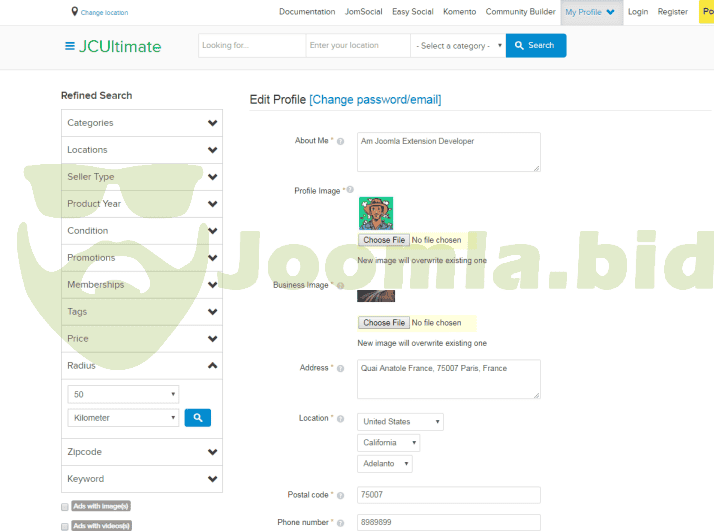Click the help icon beside Postal code
This screenshot has height=531, width=714.
tap(341, 496)
